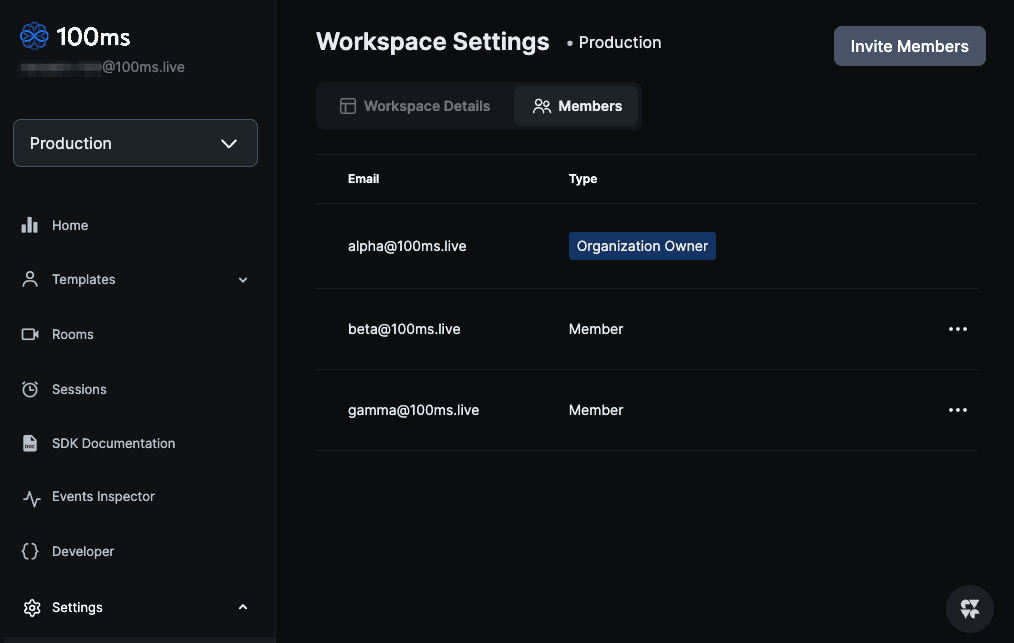Open Sessions from the sidebar

(79, 389)
